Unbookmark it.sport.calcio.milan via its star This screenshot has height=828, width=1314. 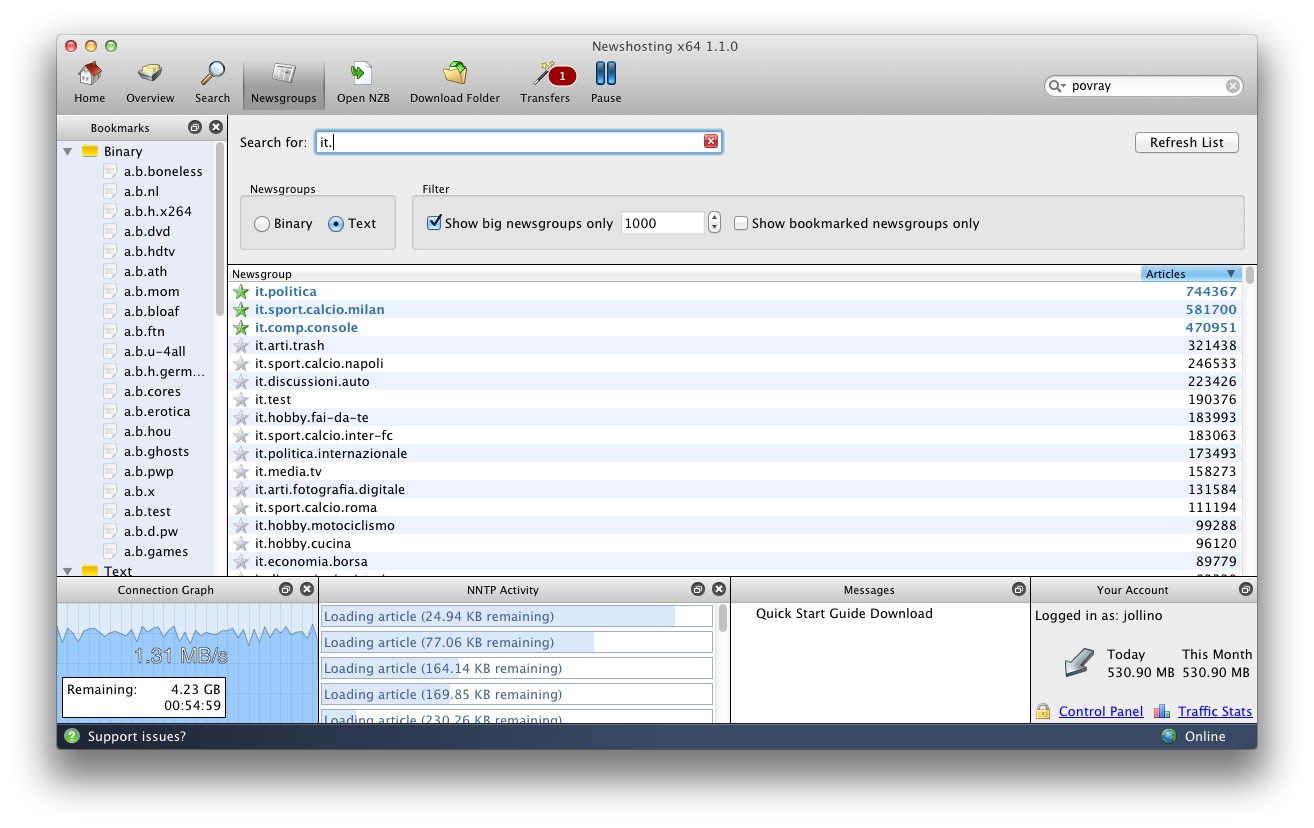tap(241, 310)
